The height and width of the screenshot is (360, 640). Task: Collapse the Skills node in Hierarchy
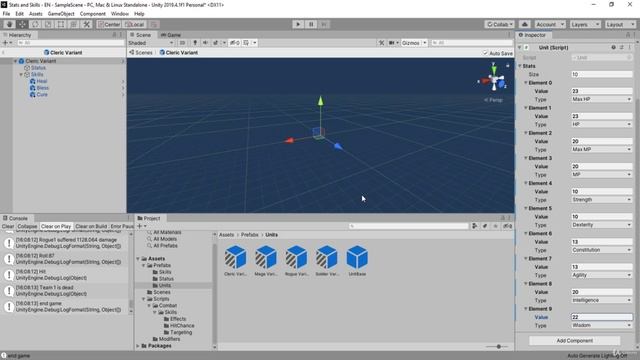pyautogui.click(x=21, y=75)
